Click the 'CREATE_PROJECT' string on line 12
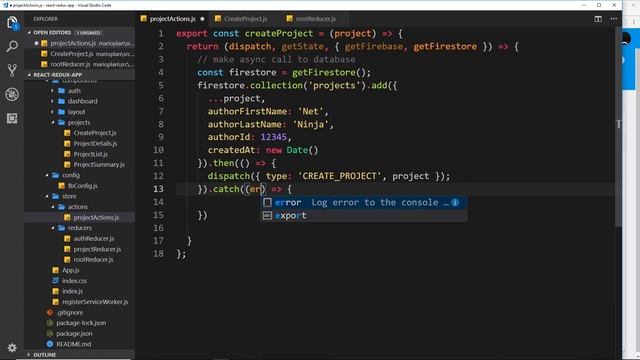 (x=340, y=176)
